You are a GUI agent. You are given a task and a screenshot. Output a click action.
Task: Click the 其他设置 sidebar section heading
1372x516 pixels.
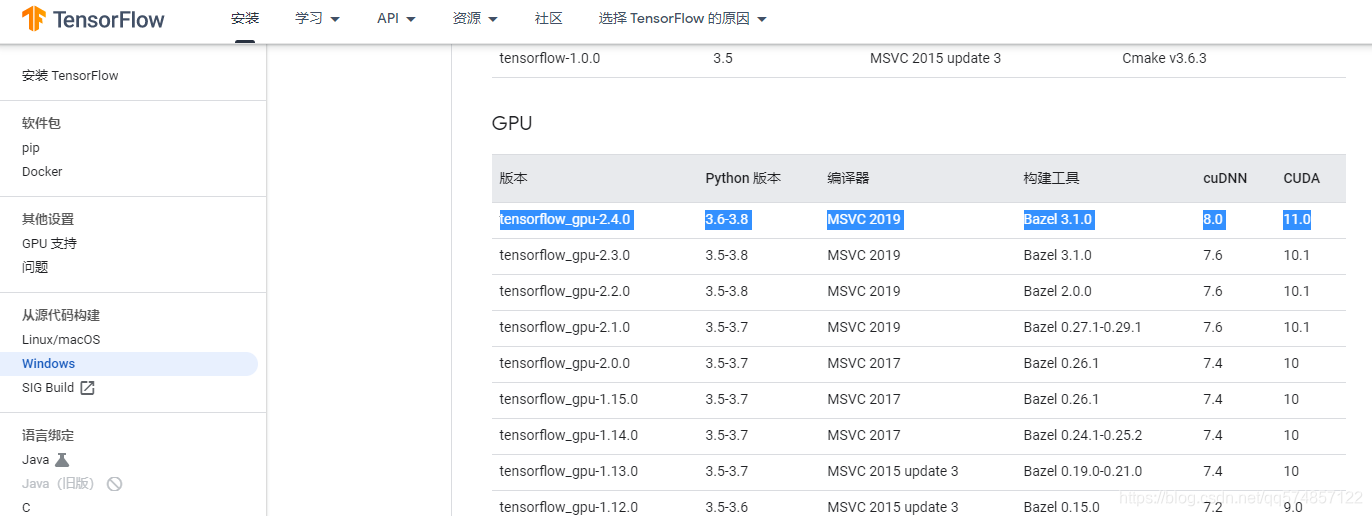pos(48,220)
